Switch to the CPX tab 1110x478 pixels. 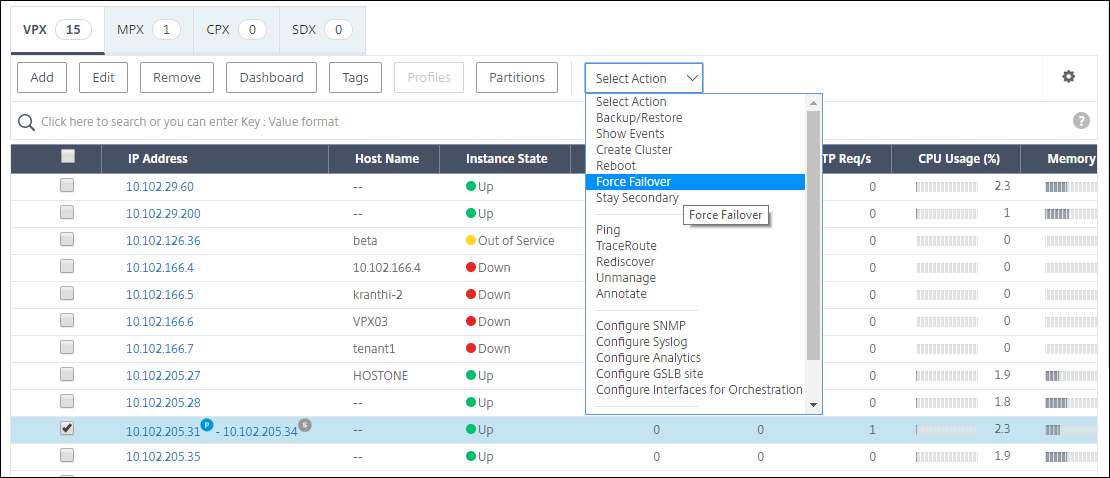pyautogui.click(x=236, y=30)
